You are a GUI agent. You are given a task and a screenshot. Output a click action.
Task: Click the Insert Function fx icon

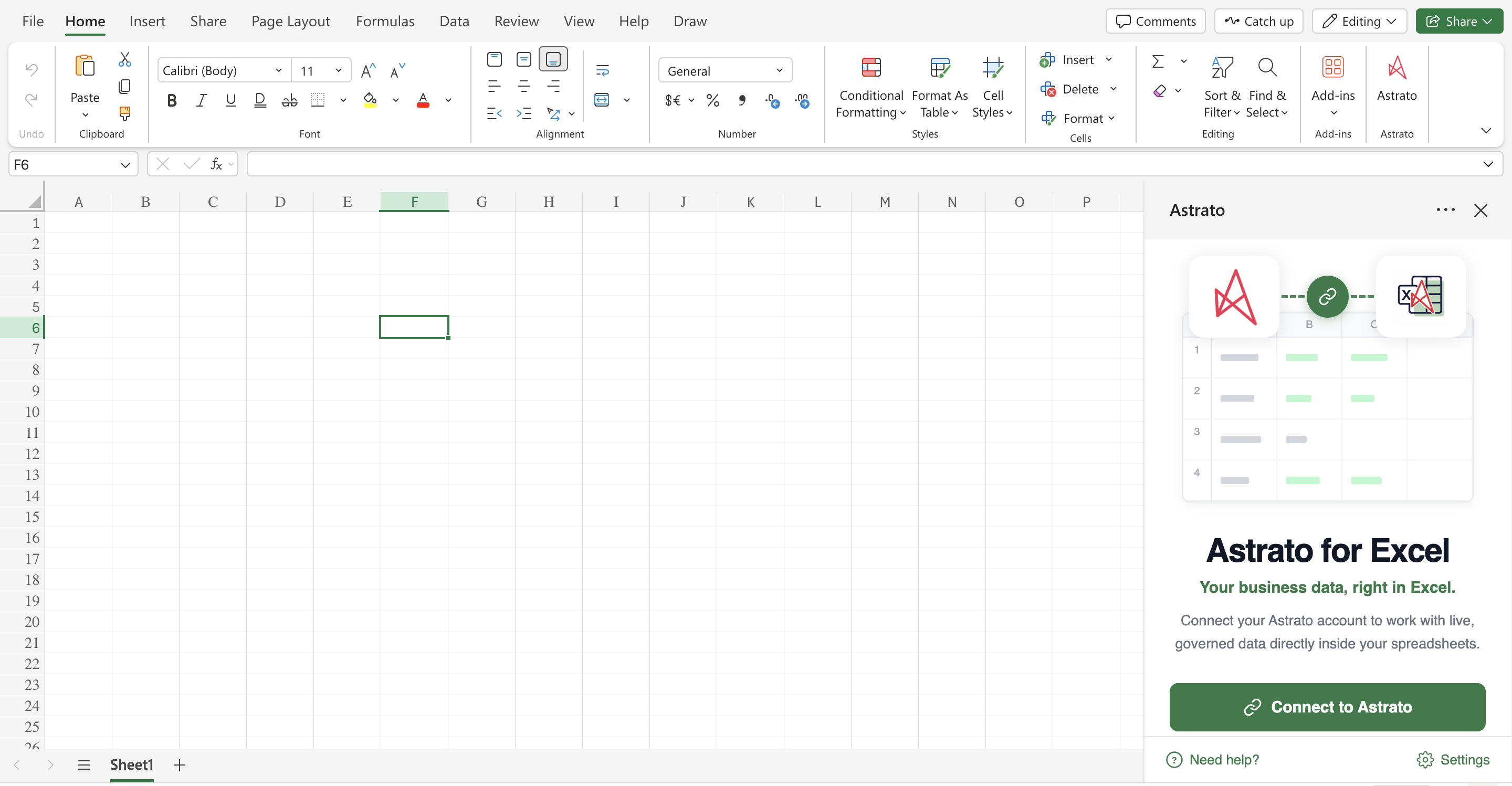(216, 164)
